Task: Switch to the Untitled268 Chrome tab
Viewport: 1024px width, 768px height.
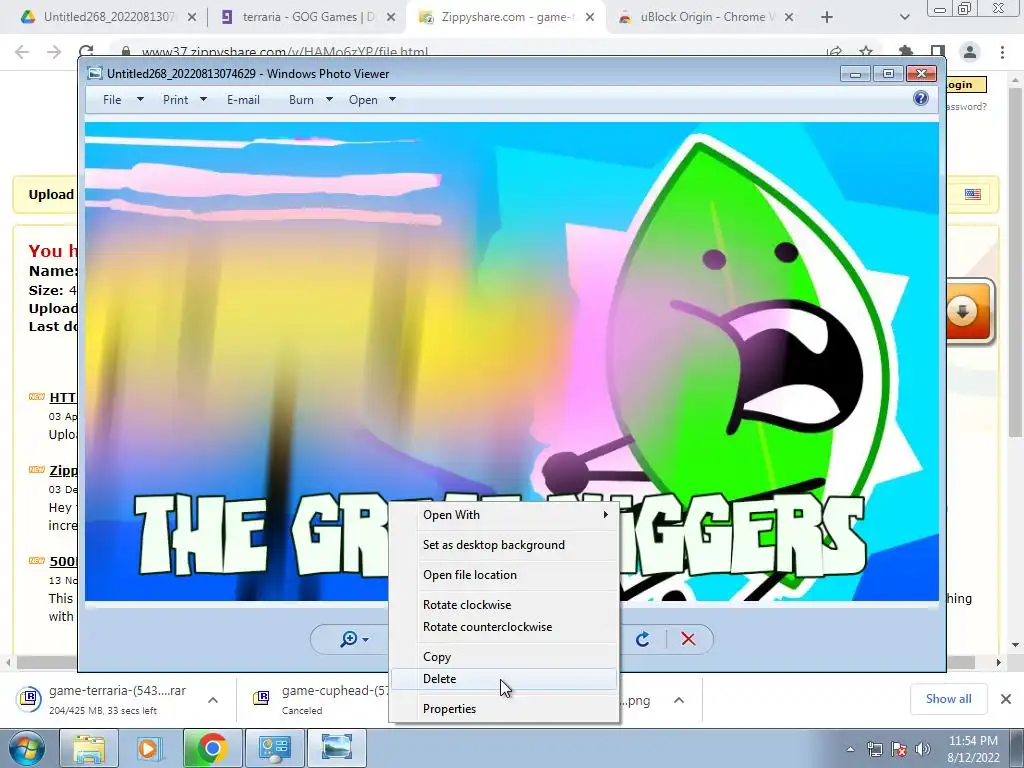Action: pyautogui.click(x=108, y=17)
